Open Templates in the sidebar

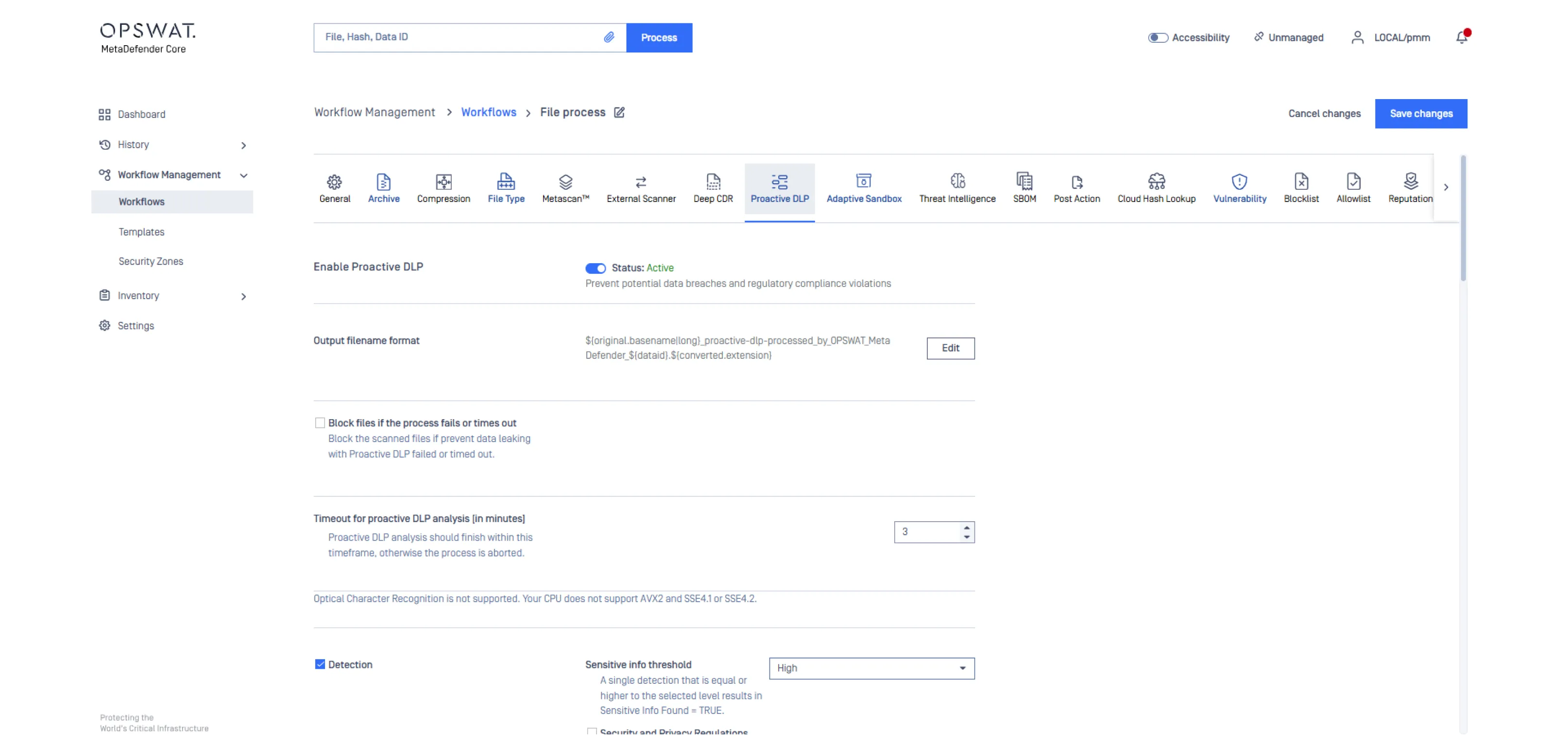(141, 232)
